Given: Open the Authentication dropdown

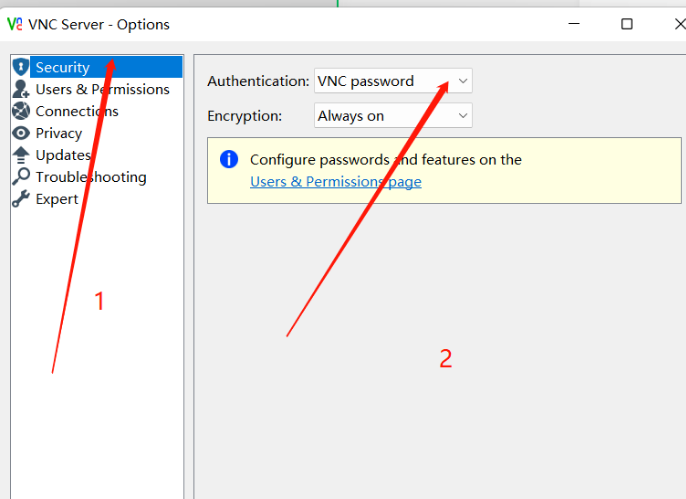Looking at the screenshot, I should [x=393, y=80].
